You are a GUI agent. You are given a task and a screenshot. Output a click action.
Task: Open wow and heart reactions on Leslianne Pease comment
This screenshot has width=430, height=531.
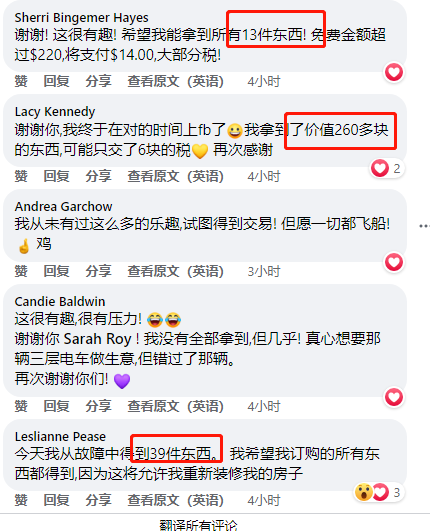click(x=379, y=492)
